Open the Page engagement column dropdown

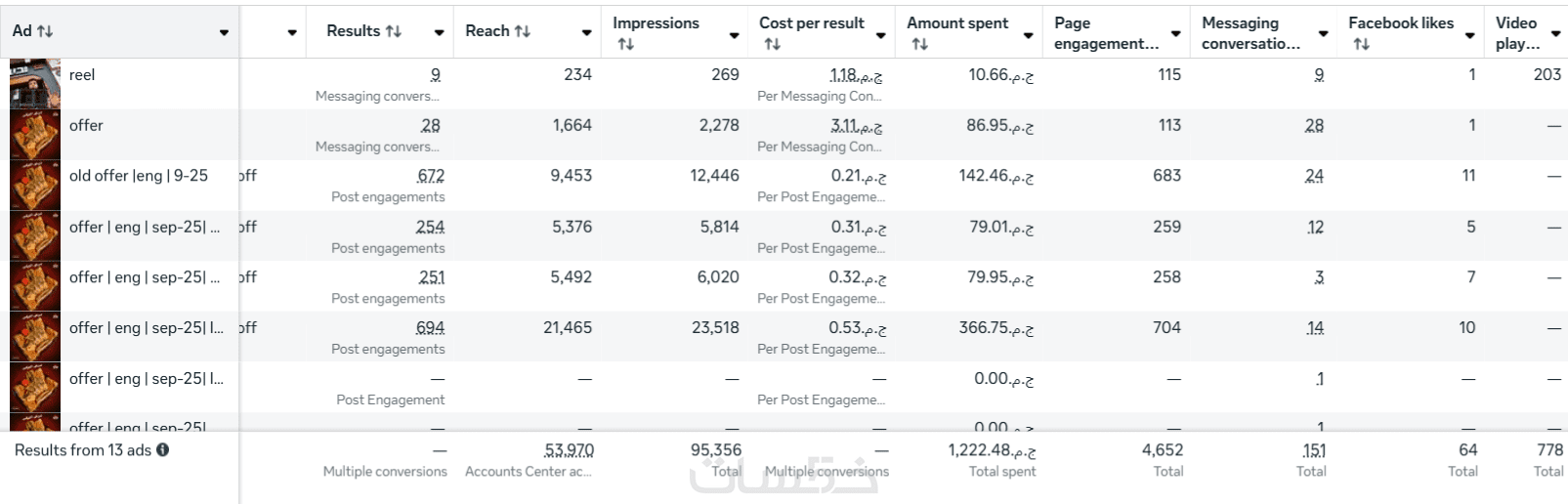coord(1175,33)
